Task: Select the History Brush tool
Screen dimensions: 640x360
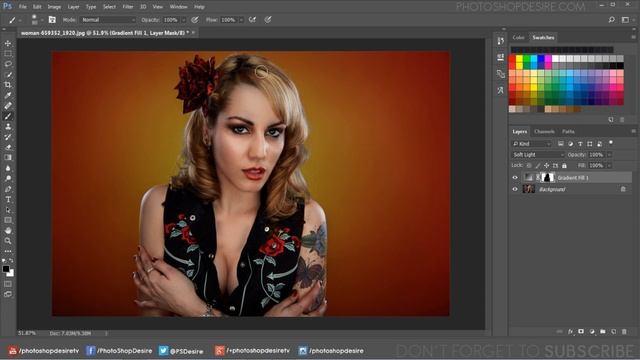Action: coord(8,137)
